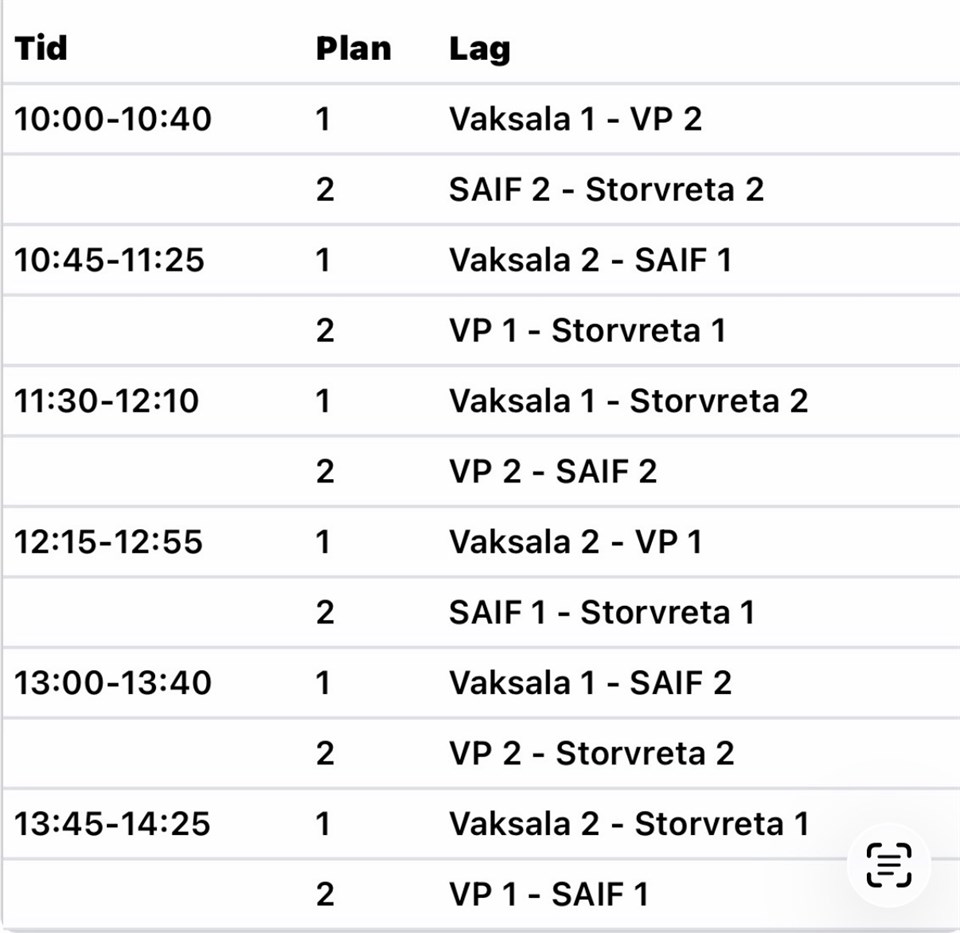Image resolution: width=960 pixels, height=933 pixels.
Task: Select the Vaksala 2 - VP 1 match
Action: 575,542
